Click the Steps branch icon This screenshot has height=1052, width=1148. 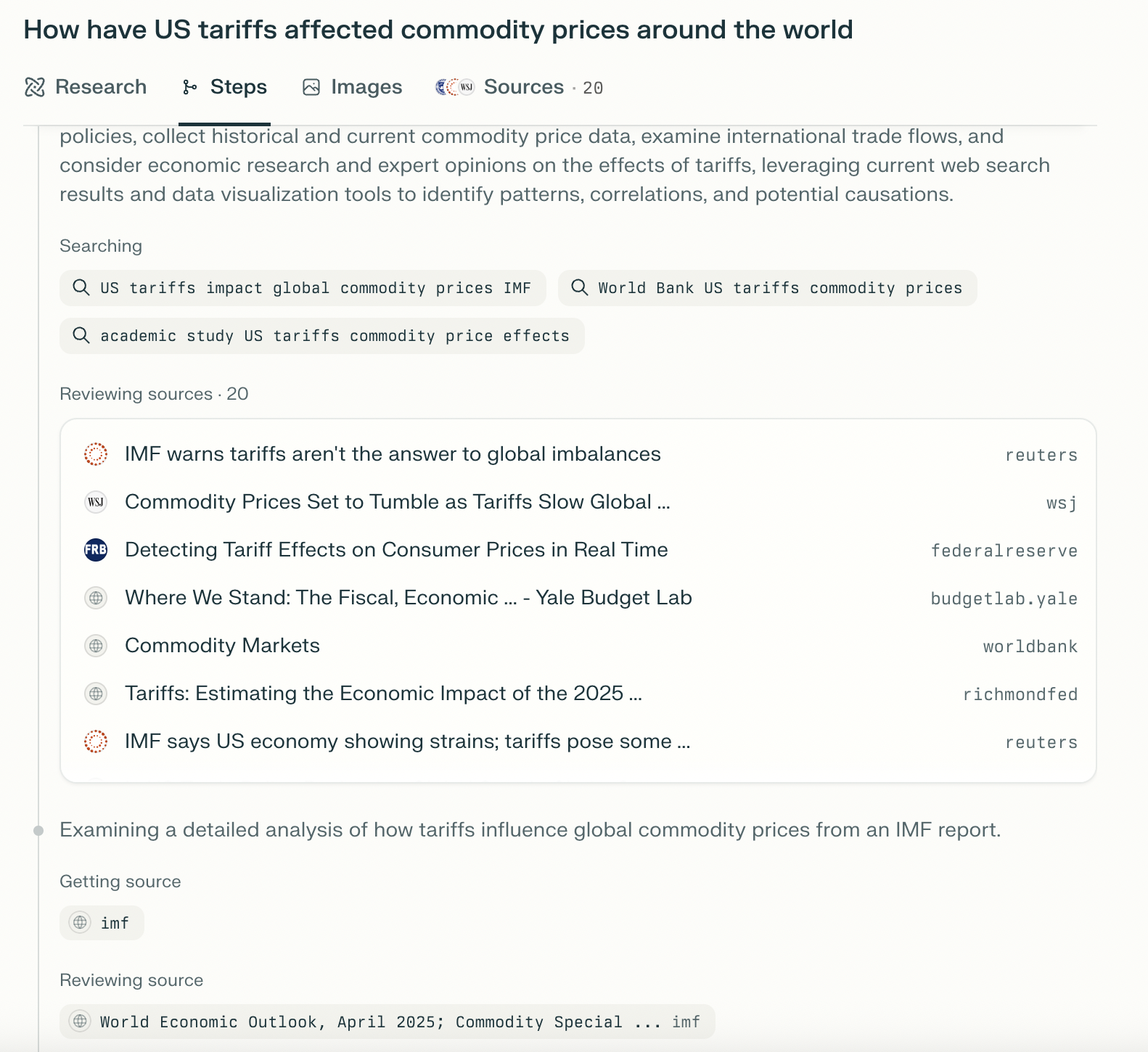[x=190, y=87]
